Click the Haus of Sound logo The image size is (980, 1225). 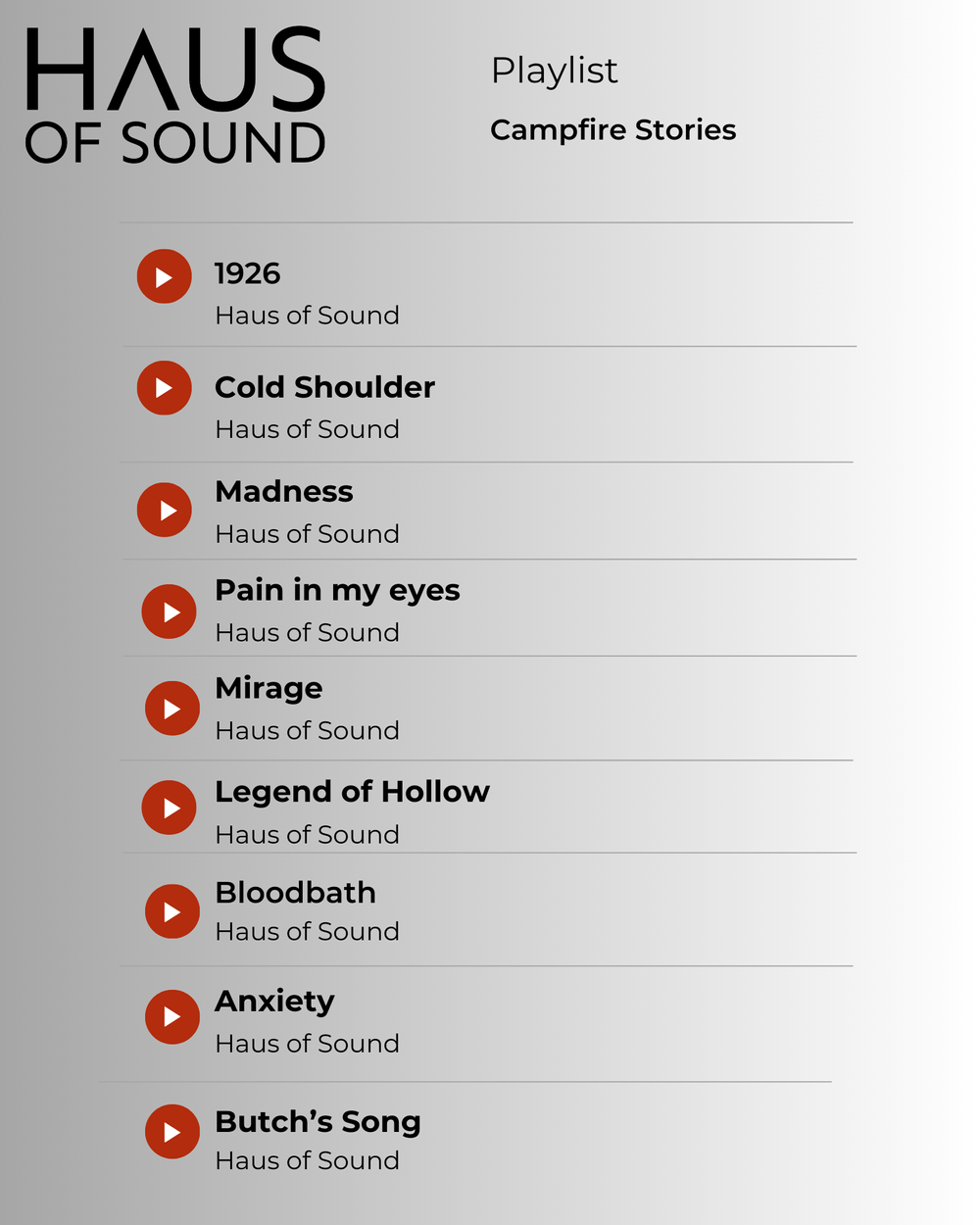point(175,95)
